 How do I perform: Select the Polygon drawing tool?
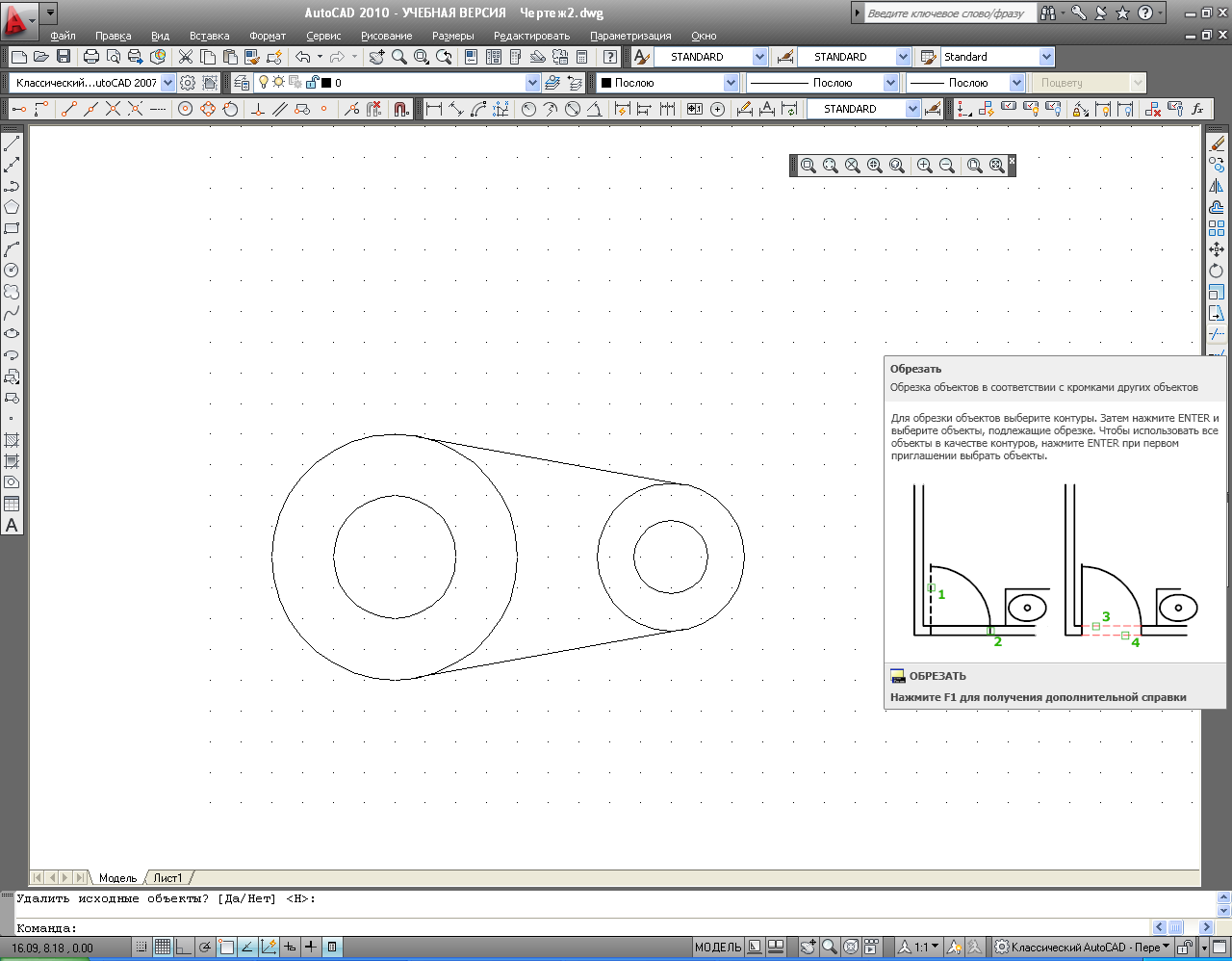tap(12, 207)
